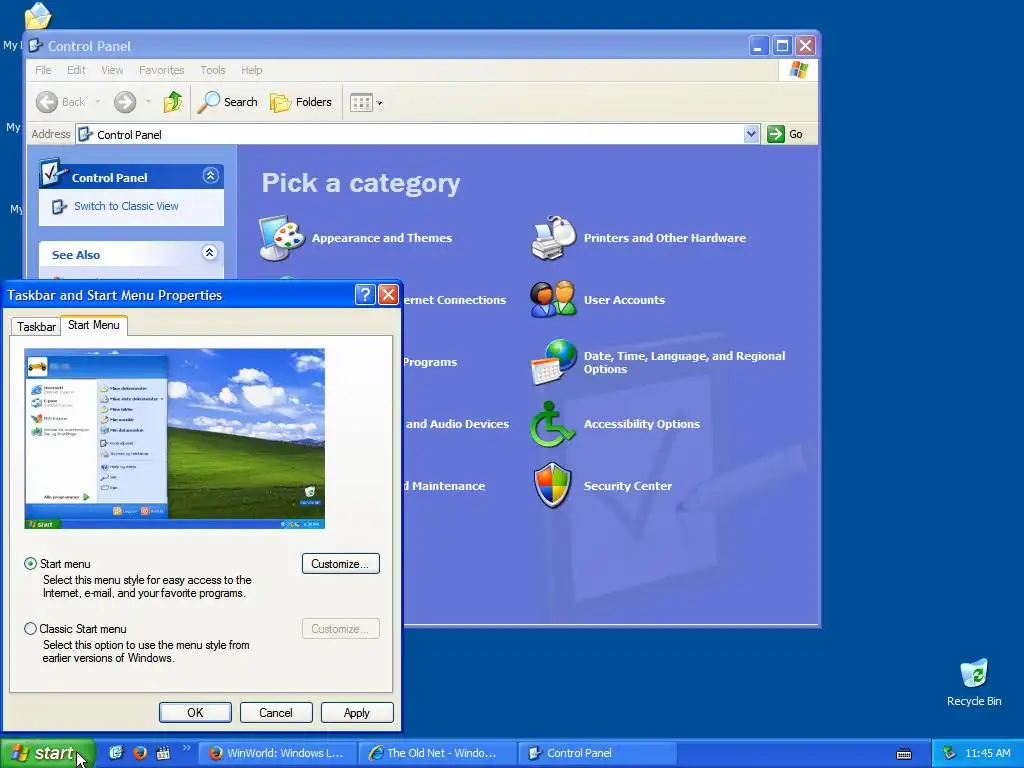Open the Edit menu

tap(76, 70)
